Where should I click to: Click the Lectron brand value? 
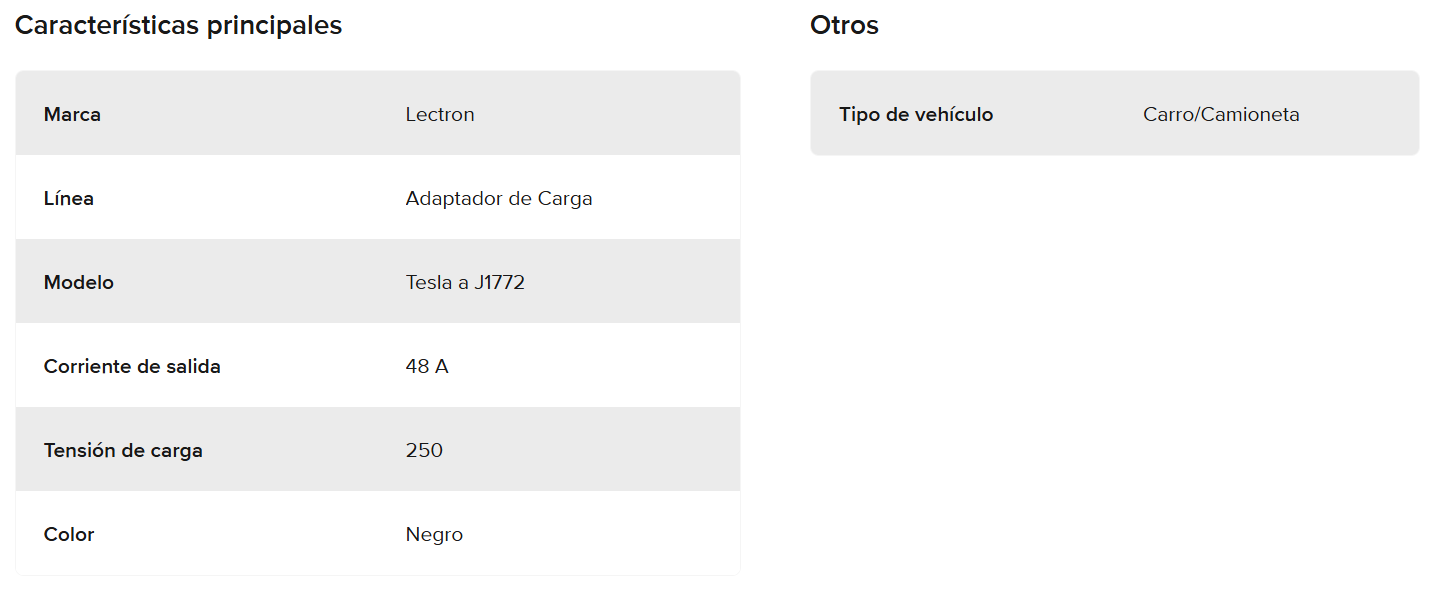pyautogui.click(x=440, y=114)
